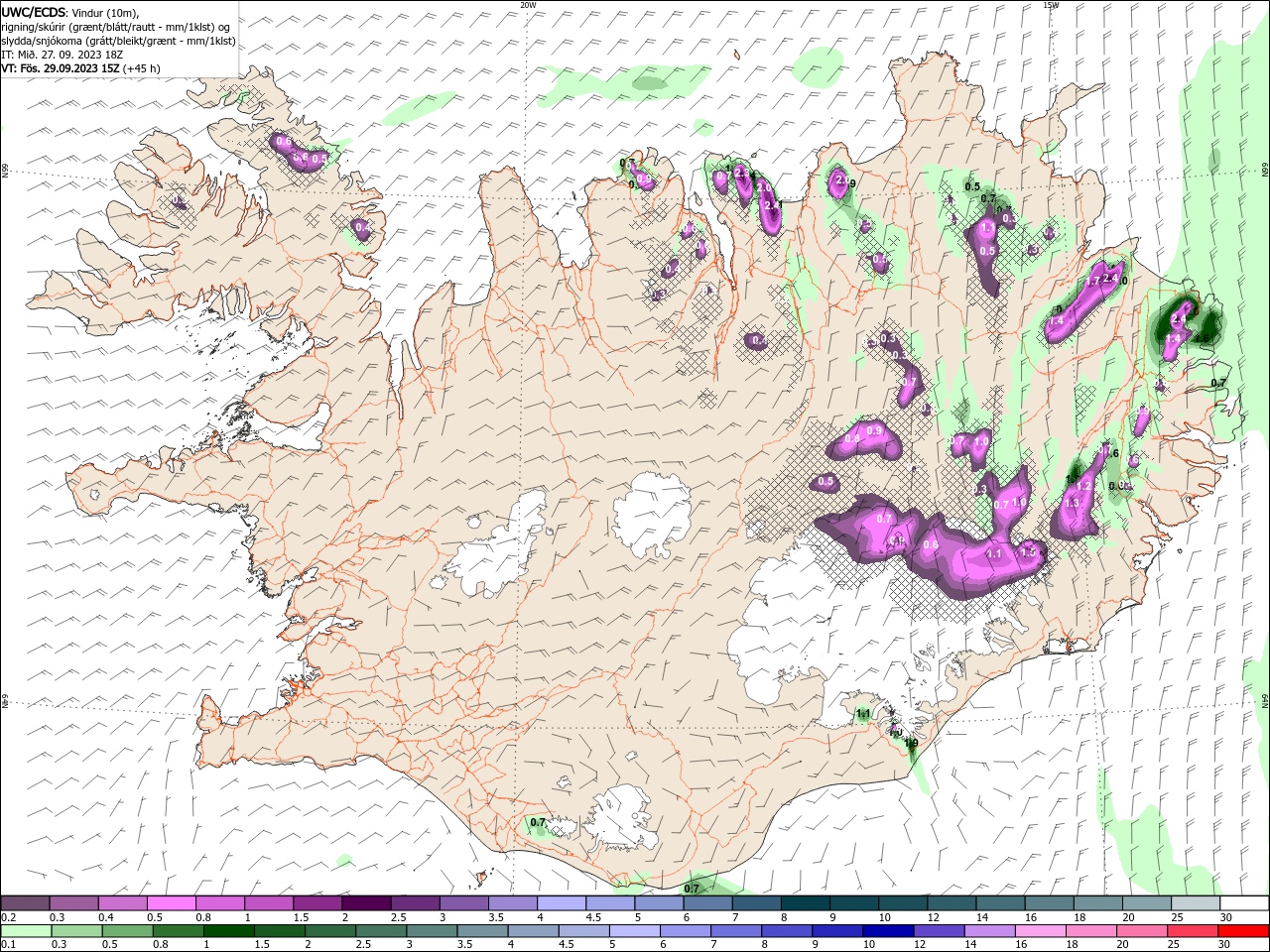Screen dimensions: 1270x952
Task: Pick the snow legend swatch between 1 and 1.5
Action: tap(269, 903)
